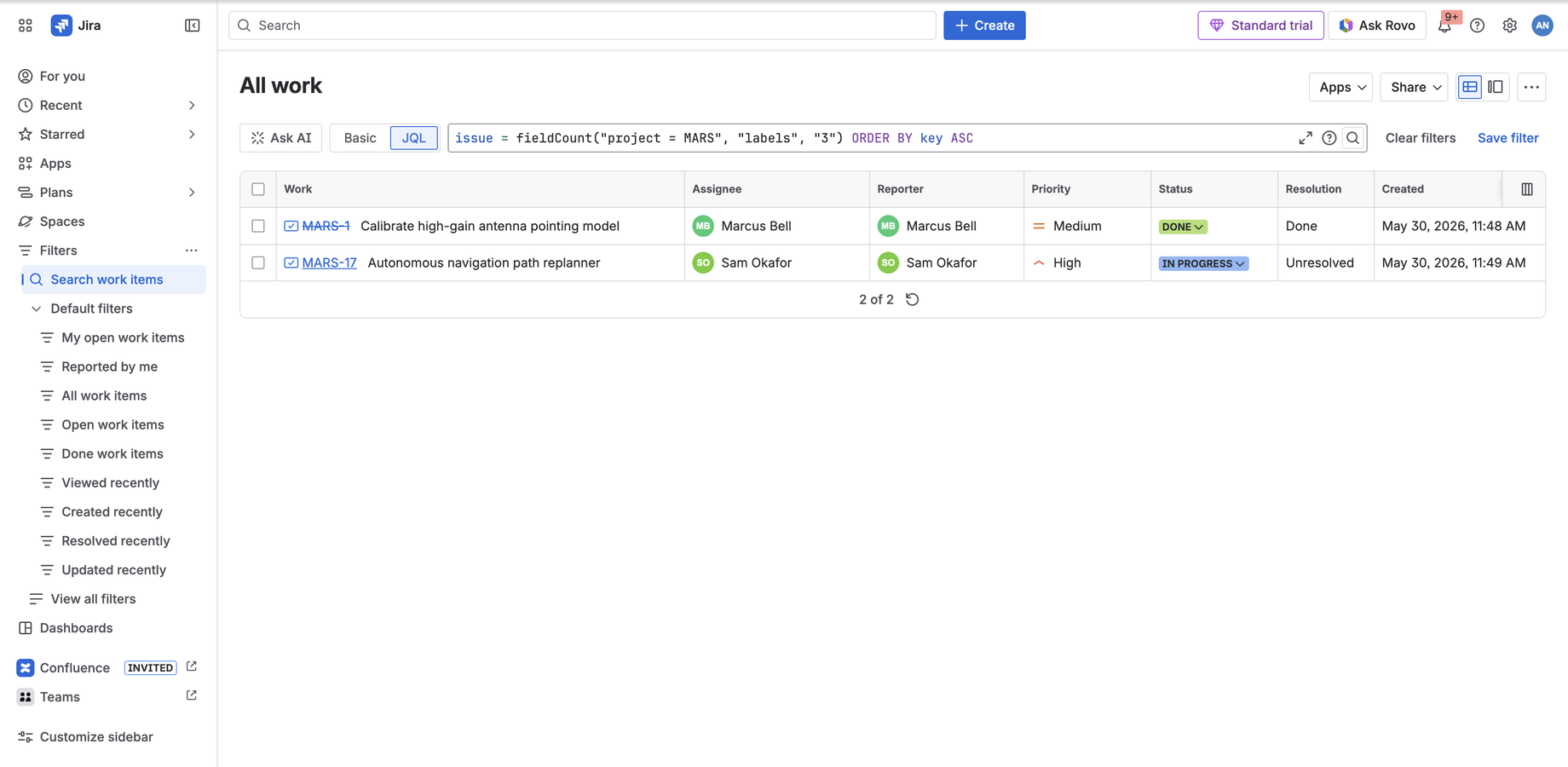Image resolution: width=1568 pixels, height=767 pixels.
Task: Switch to list view icon
Action: tap(1470, 87)
